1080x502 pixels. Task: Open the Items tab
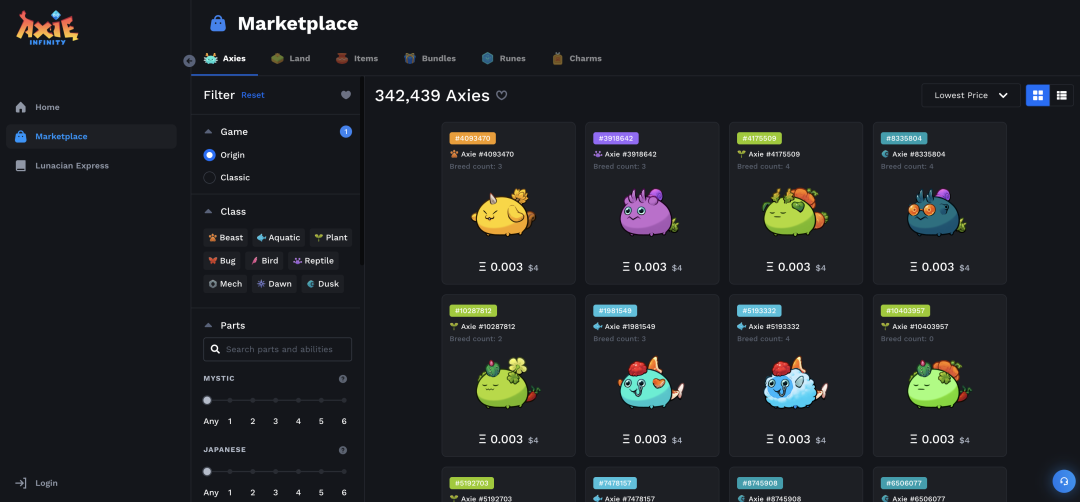pos(357,59)
